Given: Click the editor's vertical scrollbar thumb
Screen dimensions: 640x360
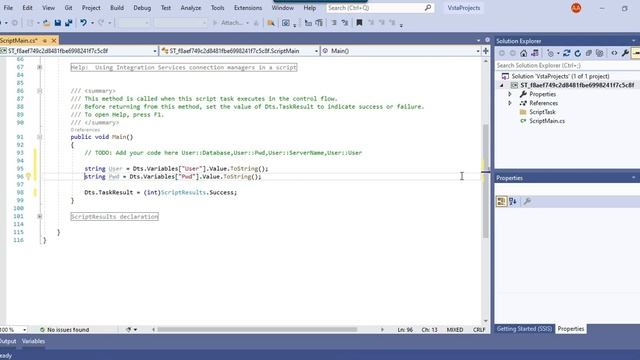Looking at the screenshot, I should pos(485,180).
